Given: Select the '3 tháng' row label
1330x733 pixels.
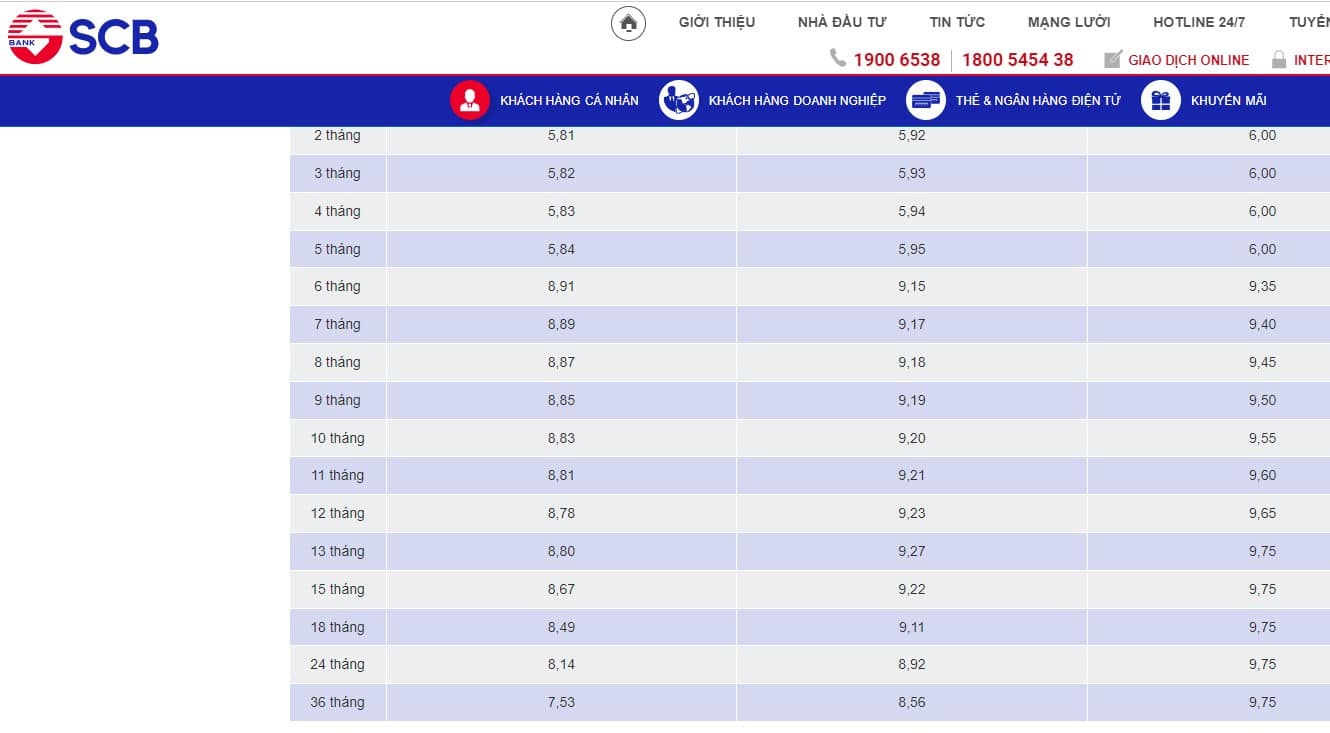Looking at the screenshot, I should pyautogui.click(x=337, y=173).
